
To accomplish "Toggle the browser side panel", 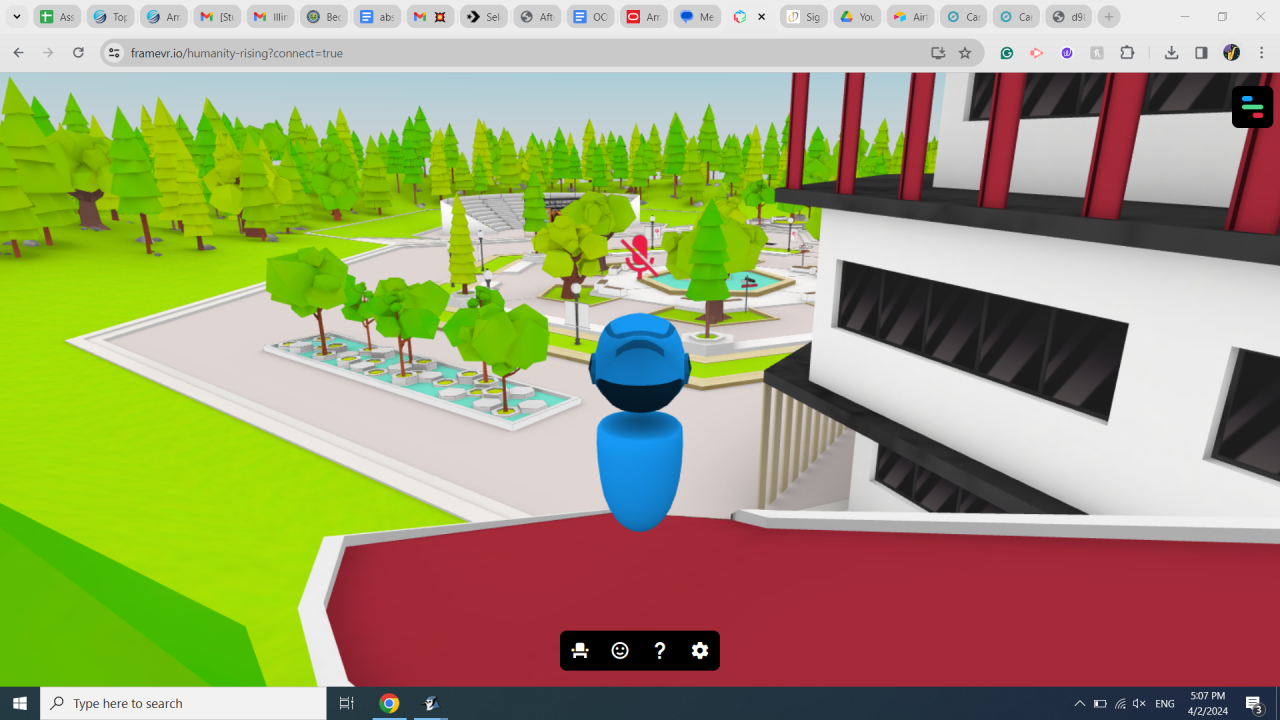I will click(1201, 53).
